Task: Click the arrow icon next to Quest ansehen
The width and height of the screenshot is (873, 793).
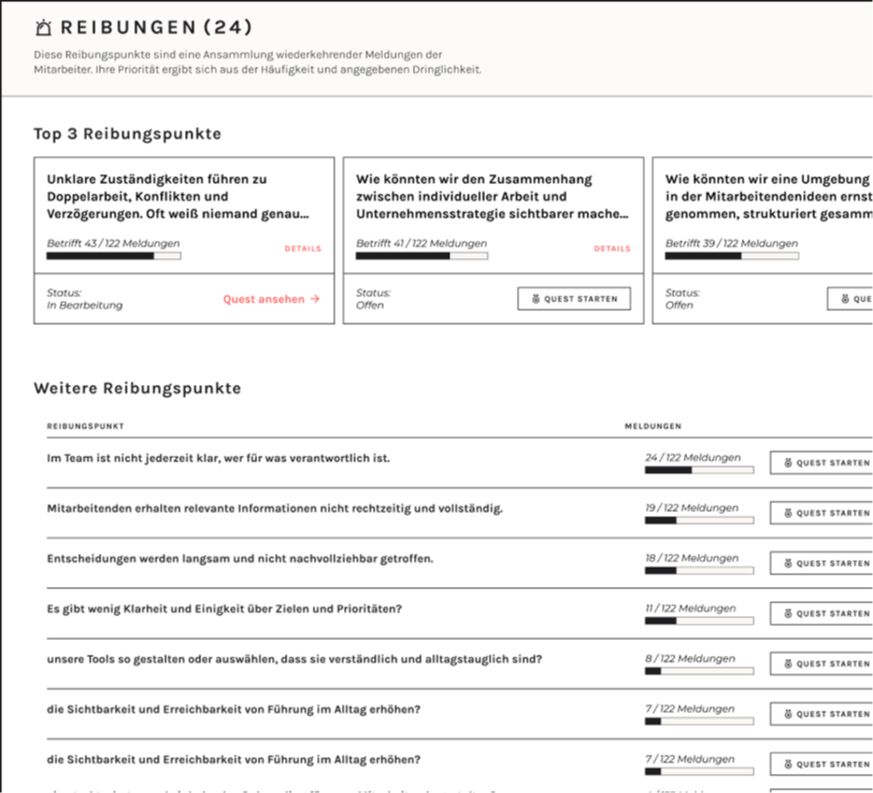Action: point(316,299)
